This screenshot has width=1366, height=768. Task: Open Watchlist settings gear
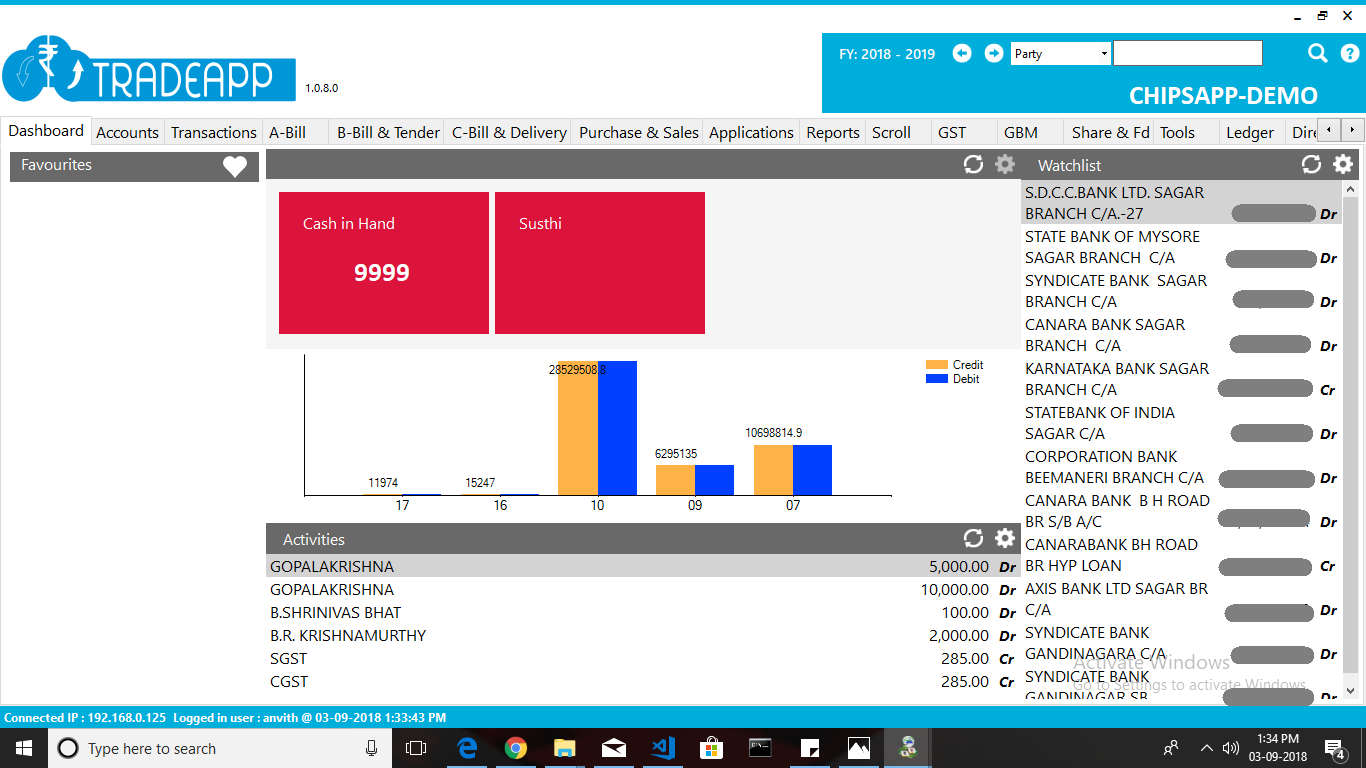(x=1343, y=165)
